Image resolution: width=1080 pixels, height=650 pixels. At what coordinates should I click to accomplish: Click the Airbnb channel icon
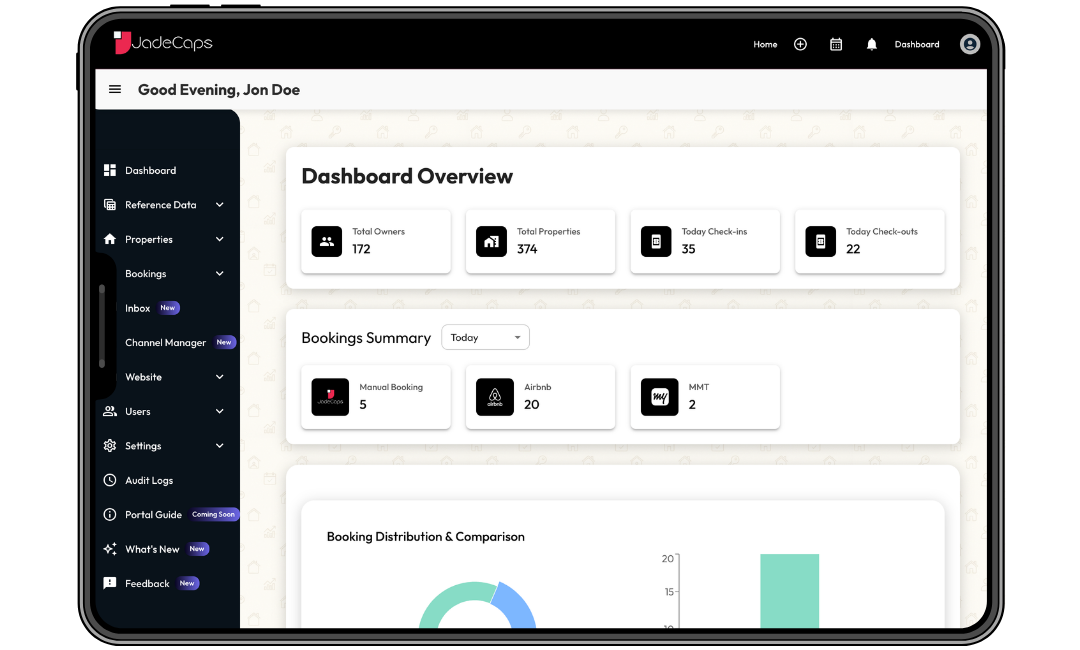tap(495, 397)
